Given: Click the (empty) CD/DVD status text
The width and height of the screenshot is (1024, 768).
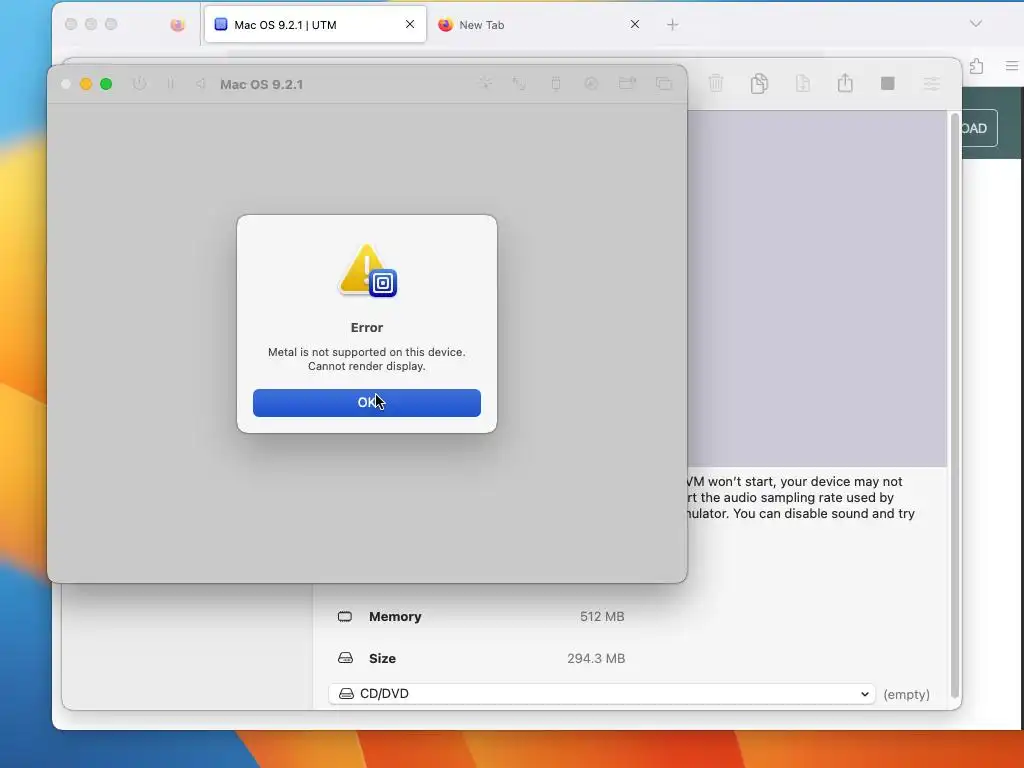Looking at the screenshot, I should pos(906,694).
